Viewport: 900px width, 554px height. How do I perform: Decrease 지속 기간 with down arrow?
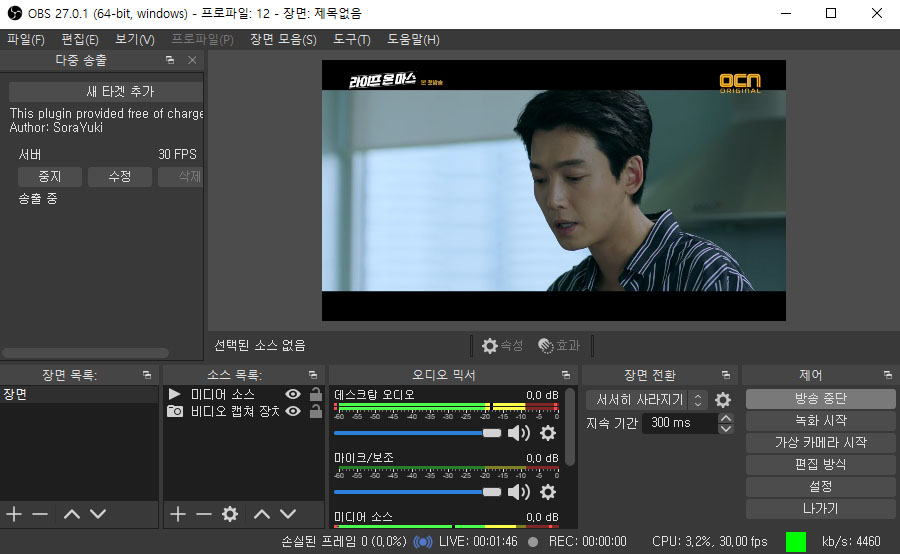tap(726, 428)
